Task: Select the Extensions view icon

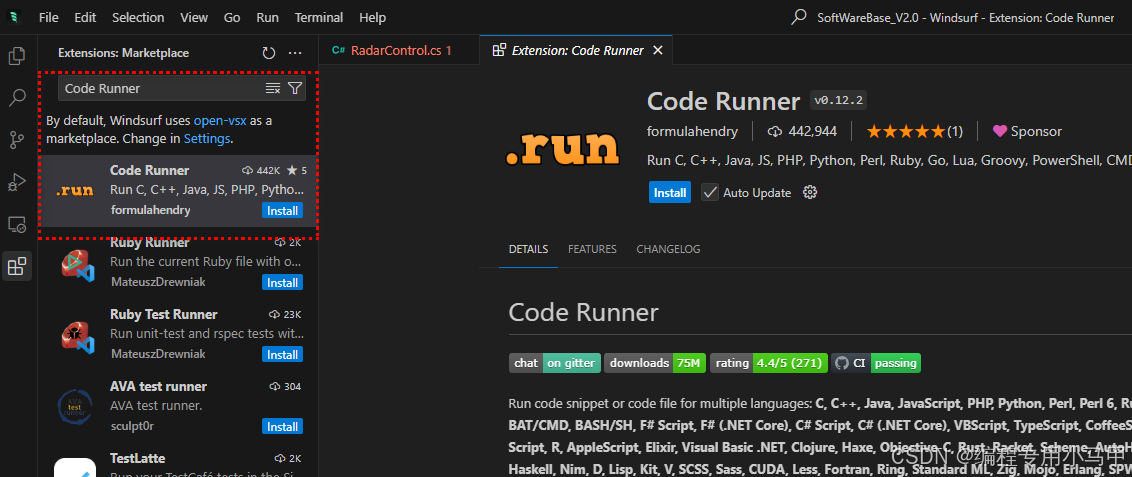Action: [x=17, y=267]
